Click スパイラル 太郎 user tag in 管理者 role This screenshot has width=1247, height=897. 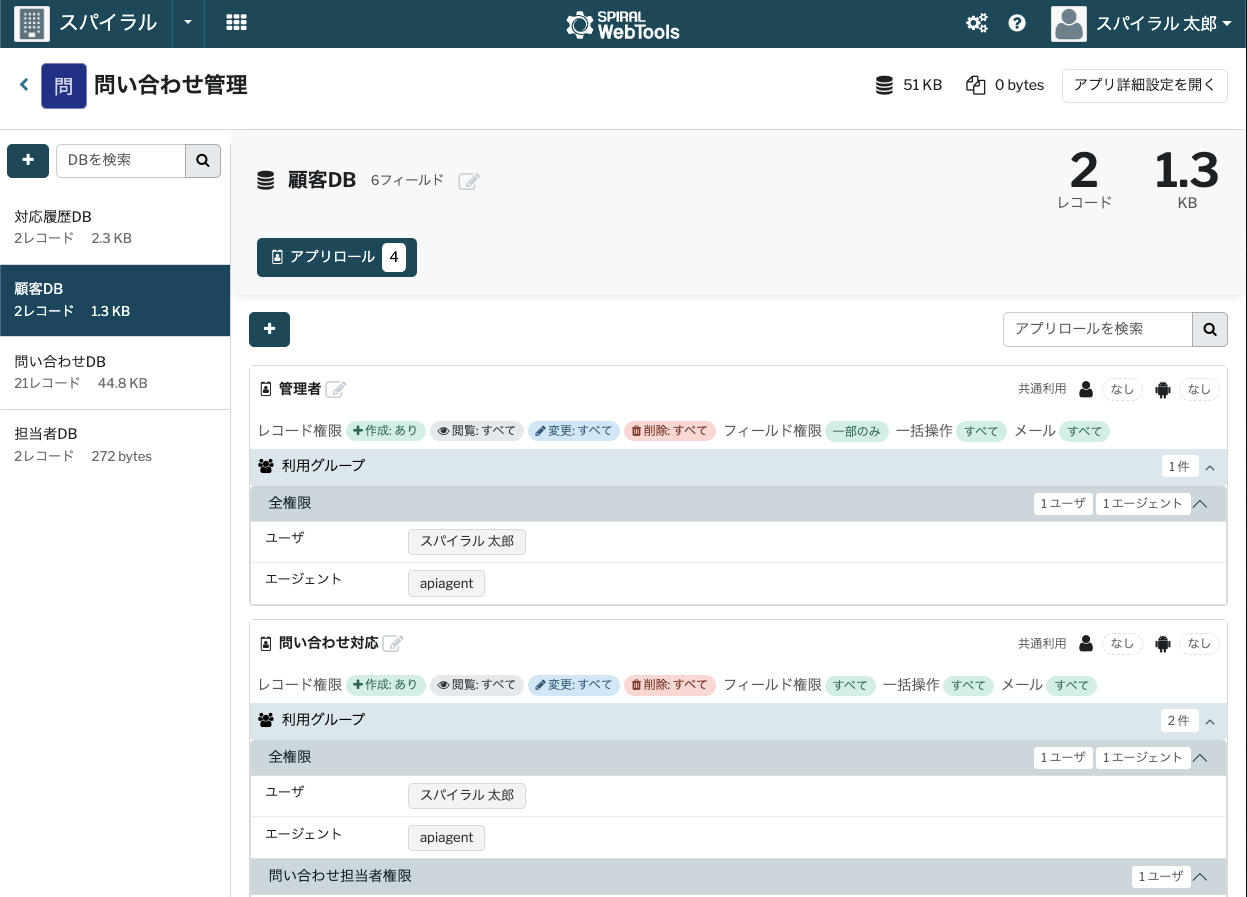tap(467, 542)
